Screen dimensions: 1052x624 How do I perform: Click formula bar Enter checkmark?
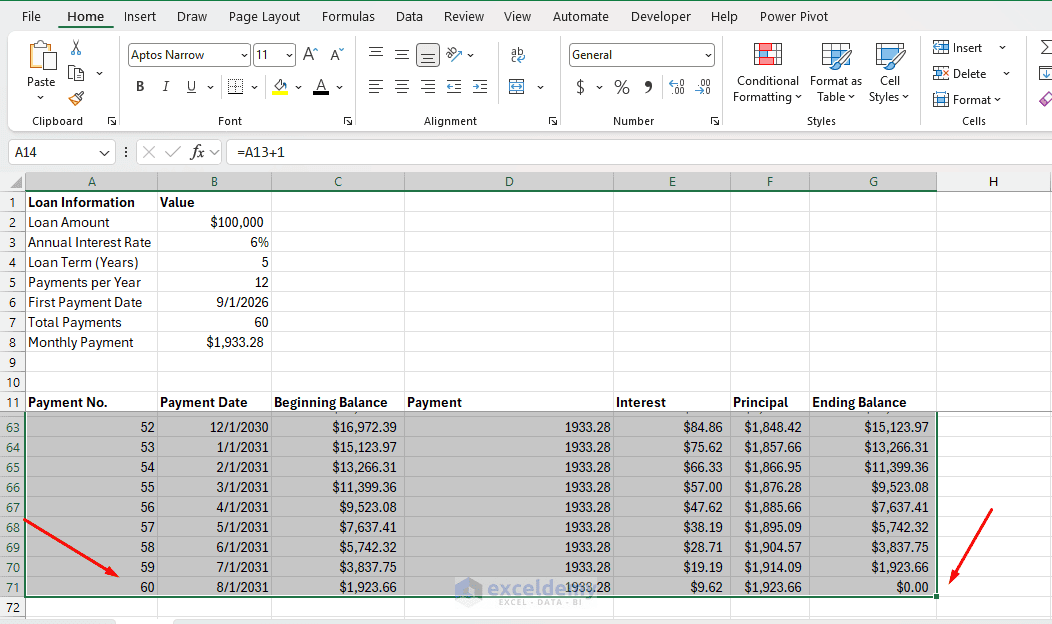(172, 152)
